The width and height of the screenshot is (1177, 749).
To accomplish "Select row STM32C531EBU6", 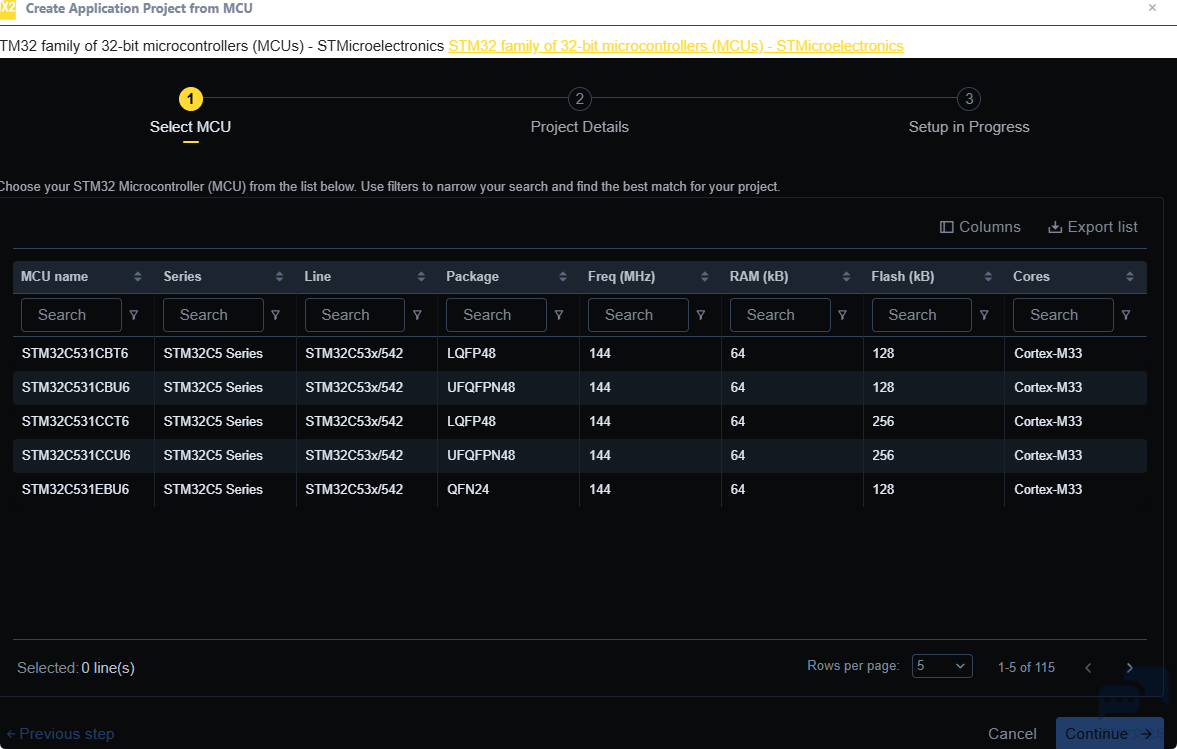I will click(x=579, y=489).
